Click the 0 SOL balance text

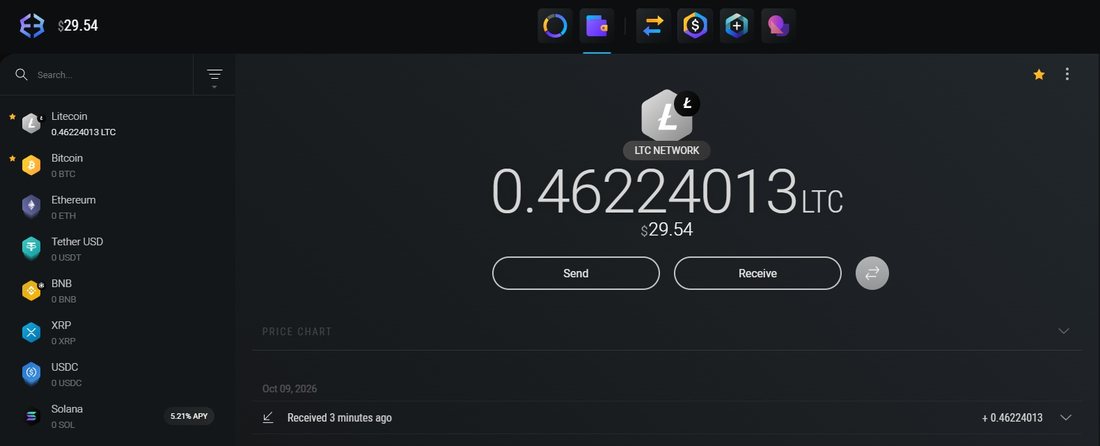point(63,425)
